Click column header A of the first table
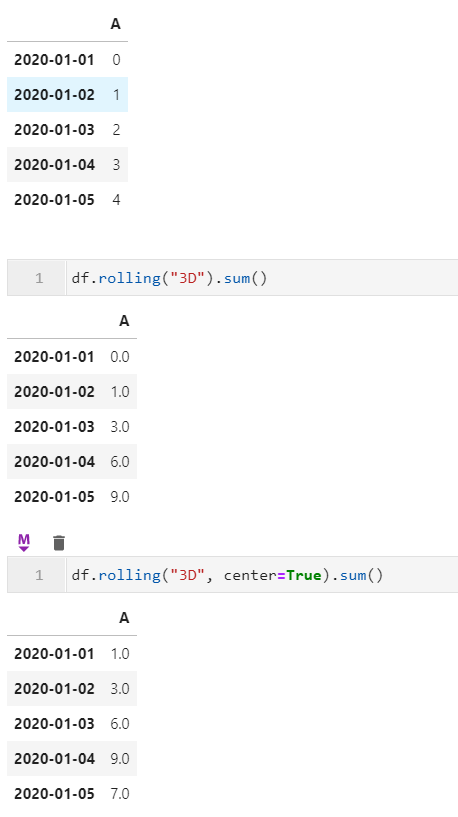This screenshot has height=817, width=458. coord(116,24)
